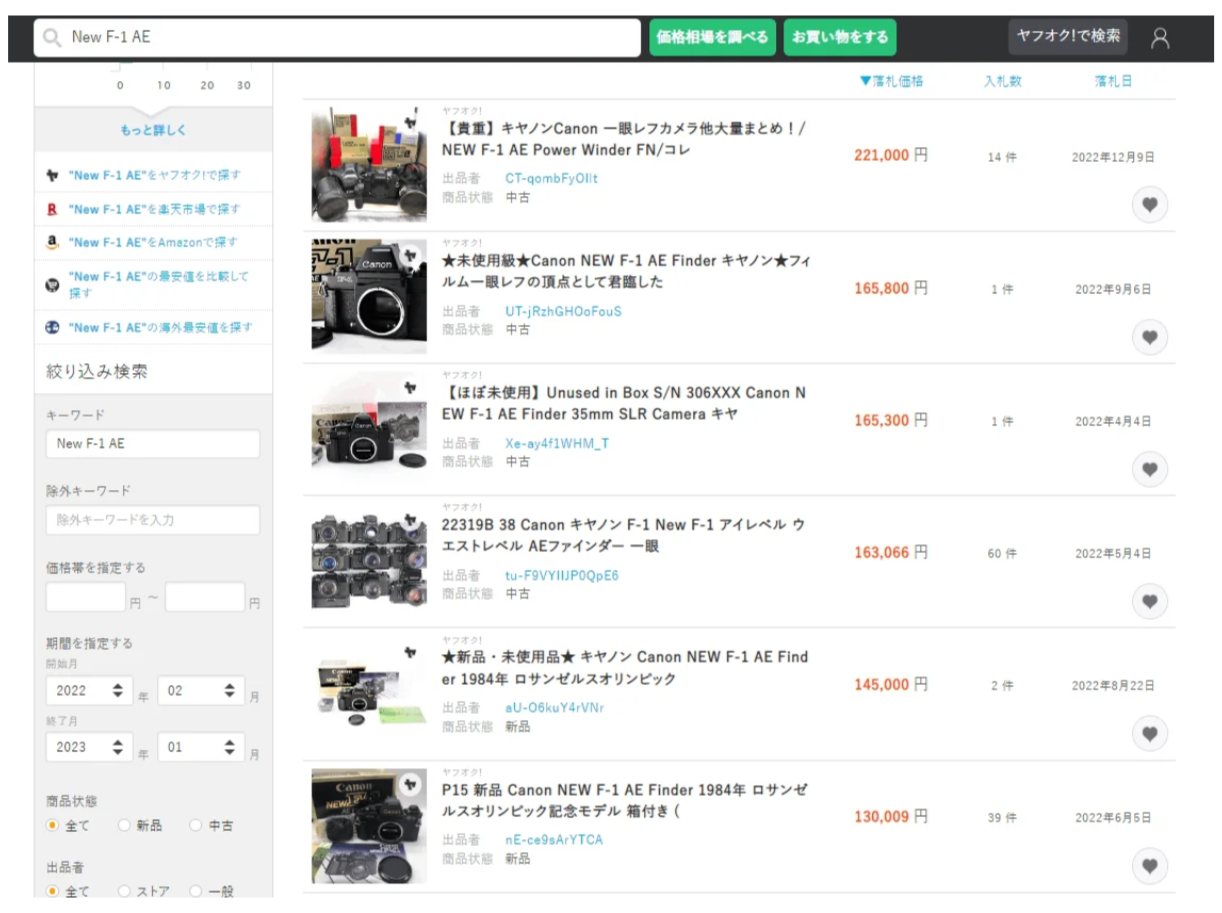The image size is (1222, 913).
Task: Open "New F-1 AE"の海外最安値を探す link
Action: [161, 327]
